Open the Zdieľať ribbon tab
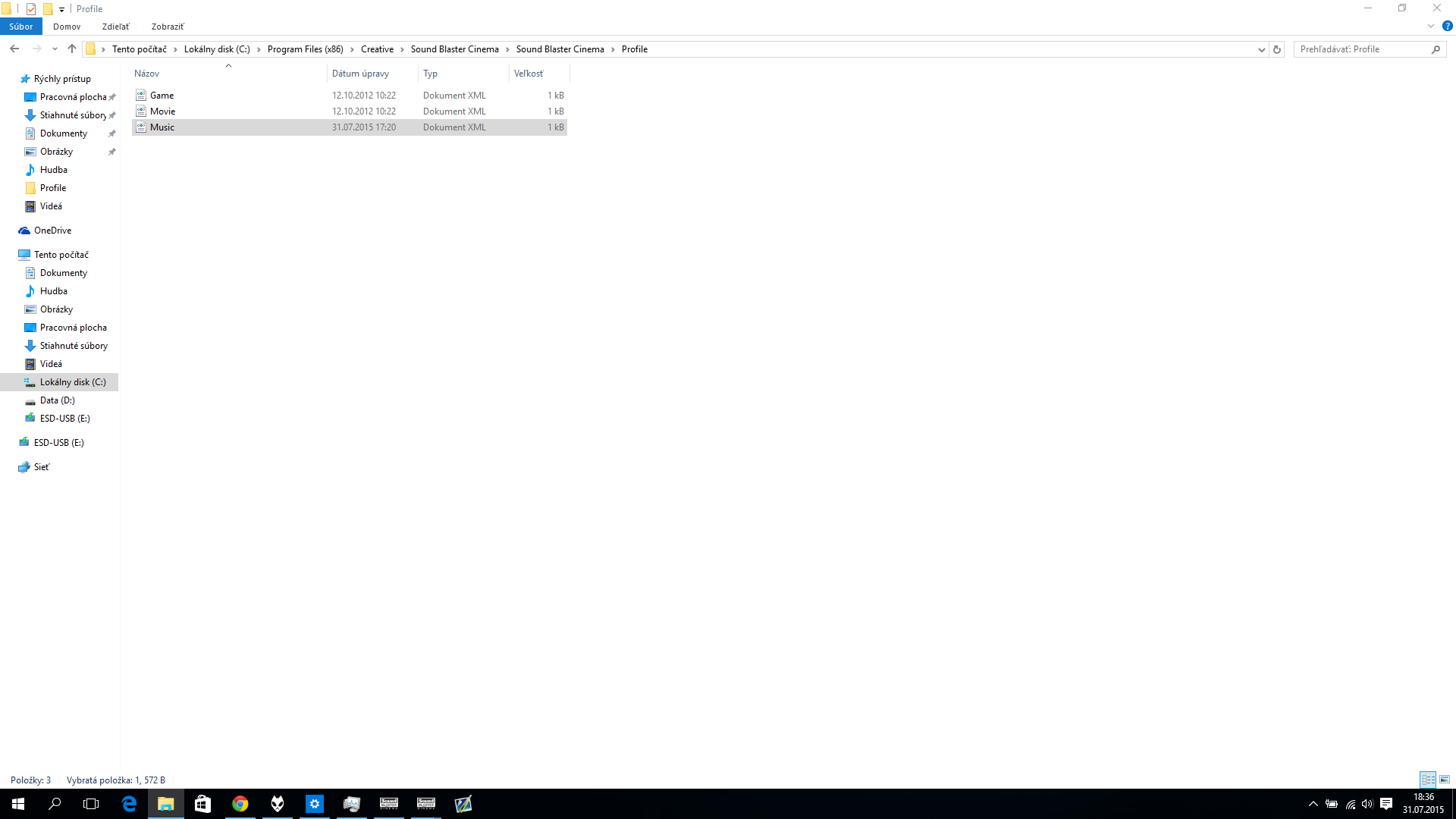Viewport: 1456px width, 819px height. [116, 27]
